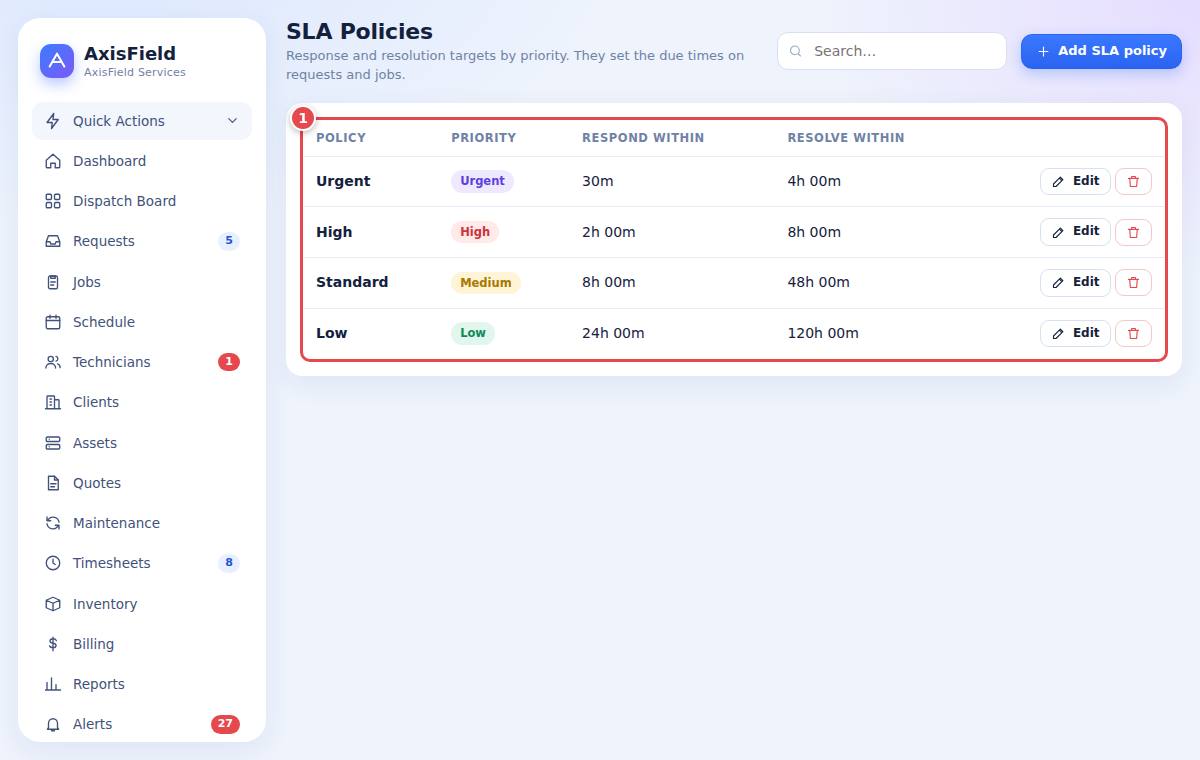The height and width of the screenshot is (760, 1200).
Task: Click the green Low priority tag
Action: pos(473,333)
